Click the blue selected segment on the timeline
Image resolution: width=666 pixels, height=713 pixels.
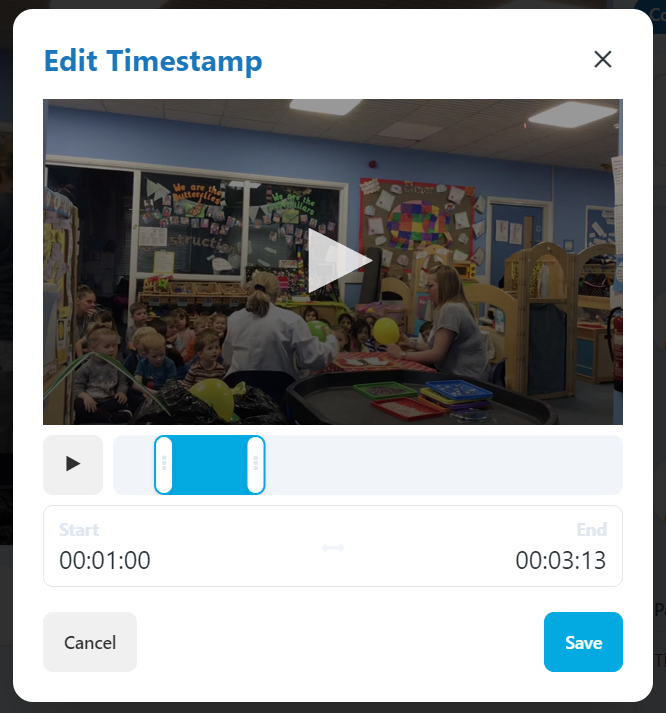[x=210, y=464]
